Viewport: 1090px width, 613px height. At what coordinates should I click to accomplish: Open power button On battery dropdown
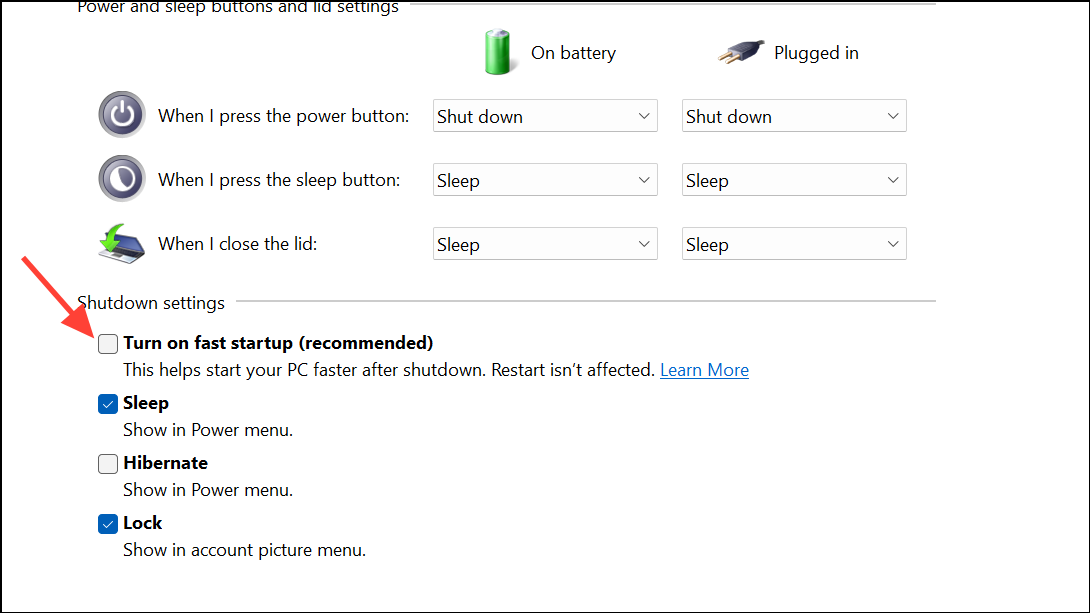pos(544,115)
